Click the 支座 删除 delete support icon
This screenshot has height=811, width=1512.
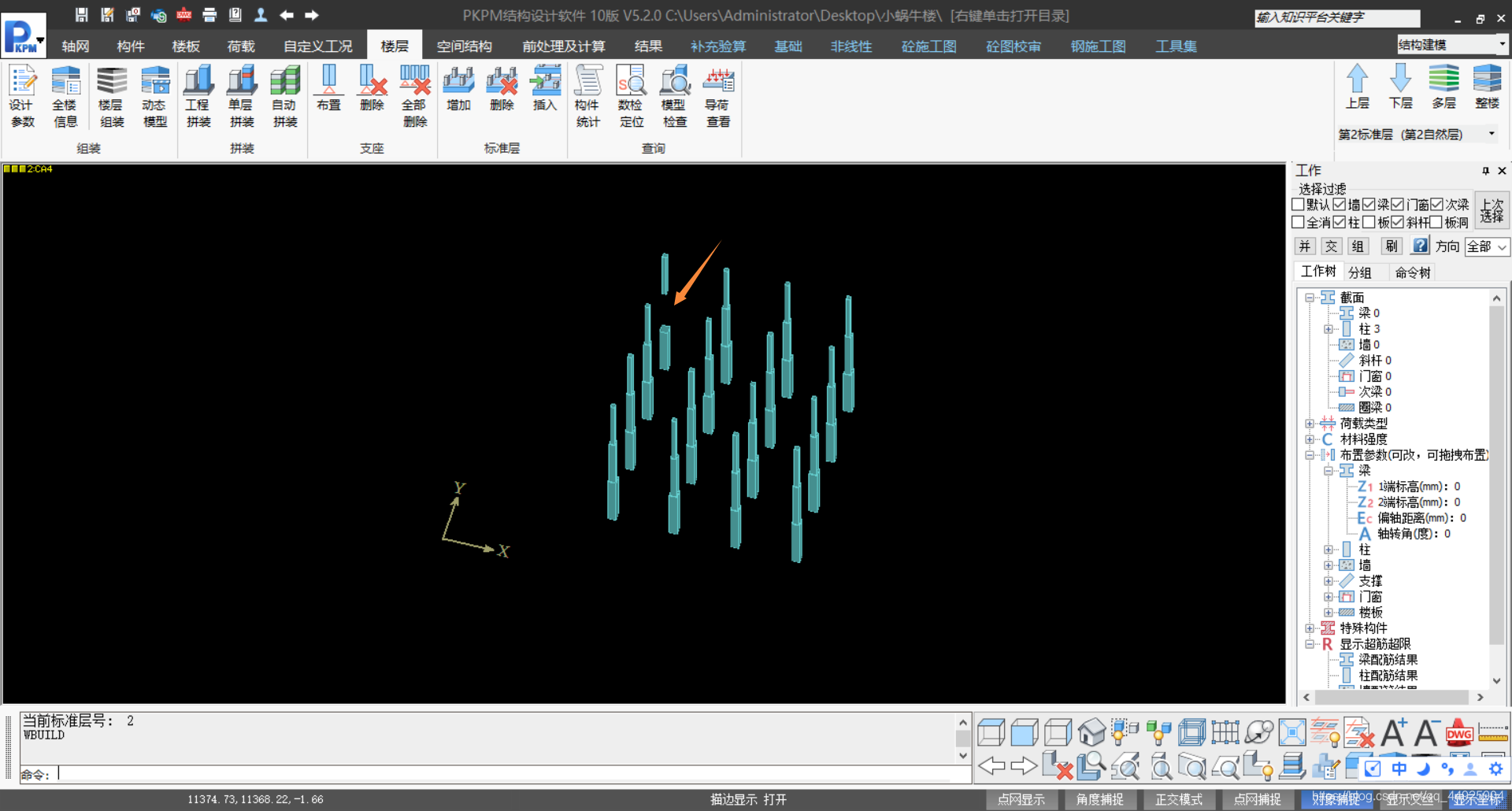372,88
